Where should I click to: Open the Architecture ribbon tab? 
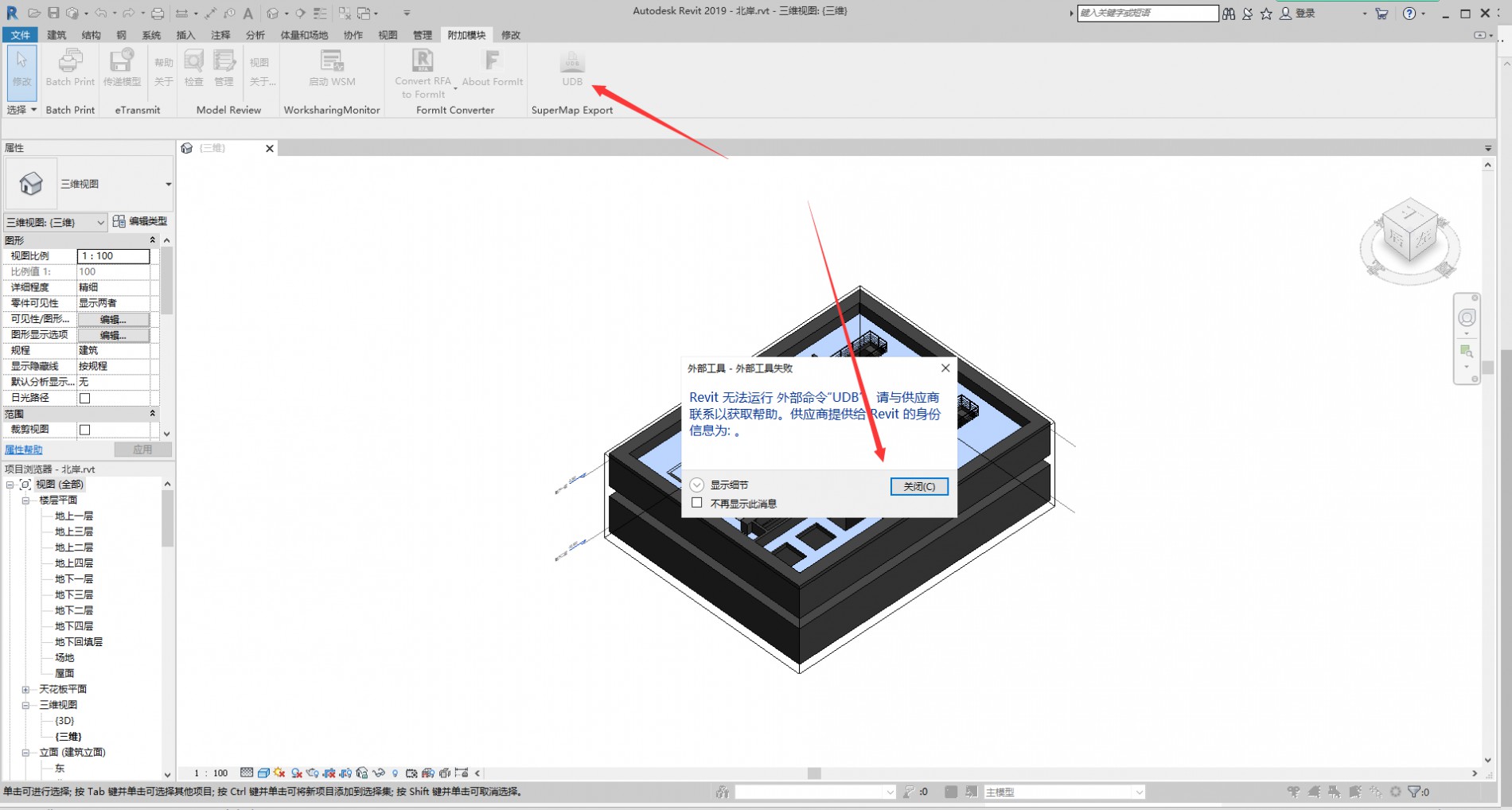tap(57, 35)
